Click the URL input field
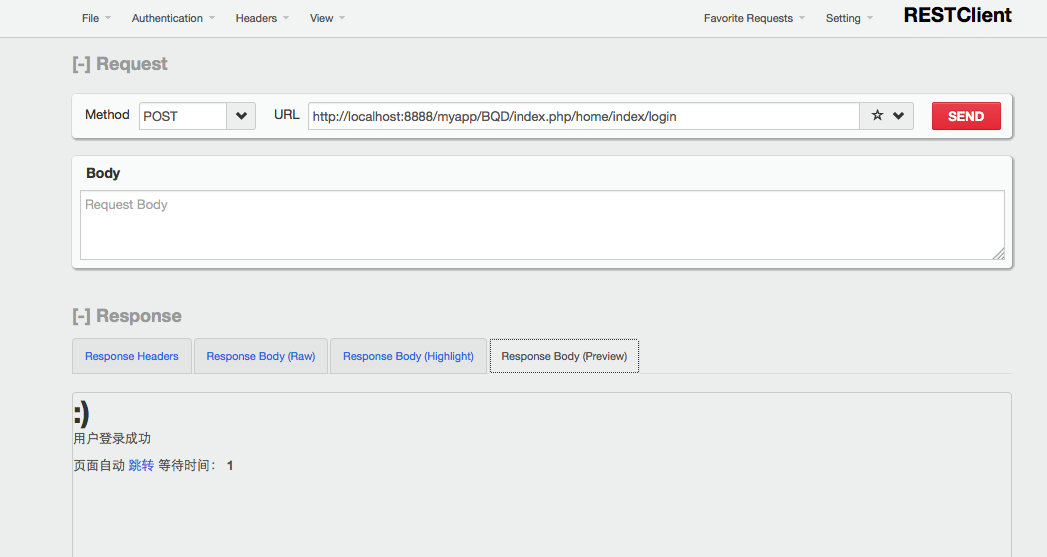Image resolution: width=1047 pixels, height=557 pixels. pyautogui.click(x=584, y=116)
